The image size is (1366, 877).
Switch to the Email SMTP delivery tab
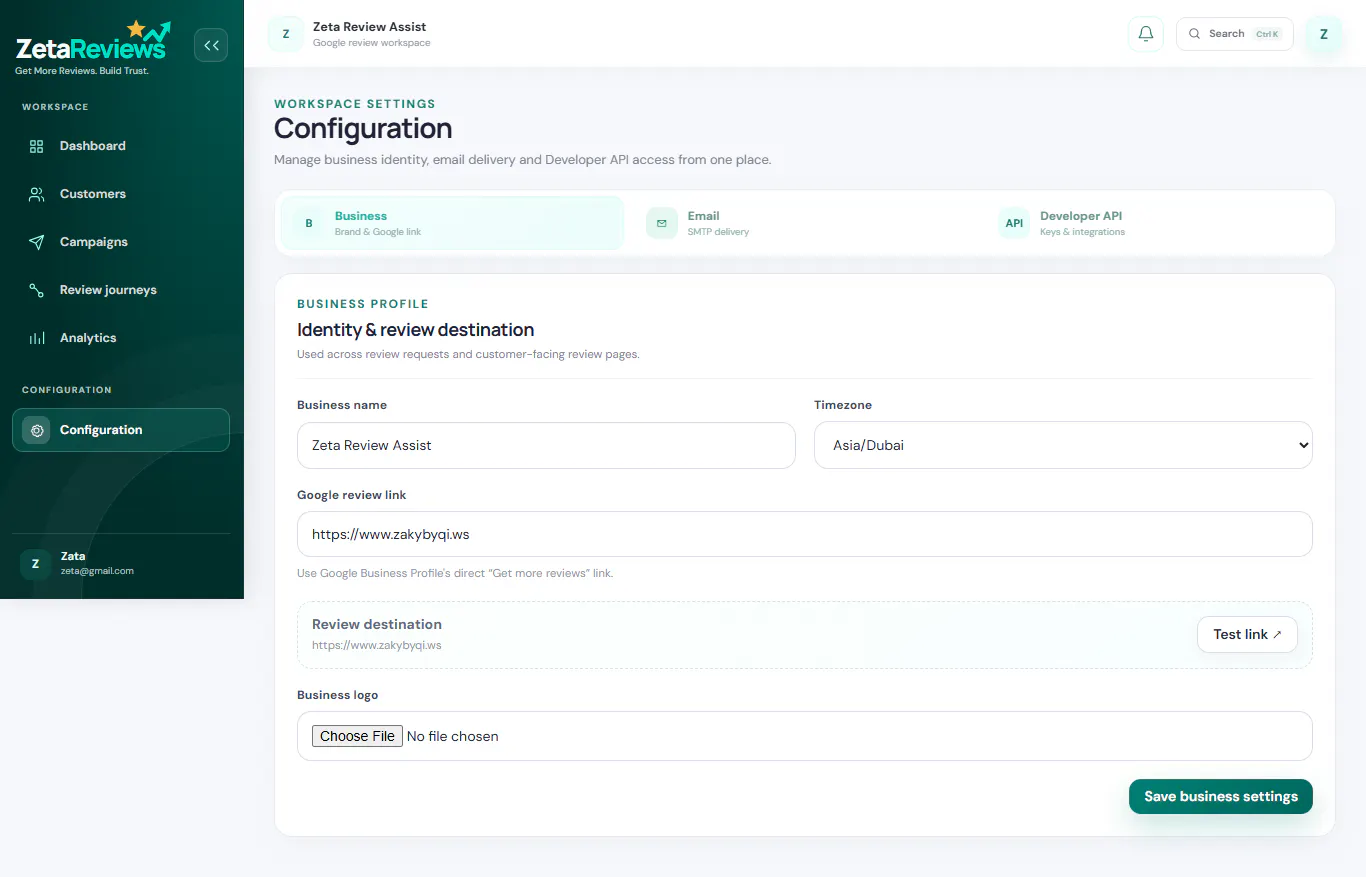[x=805, y=223]
